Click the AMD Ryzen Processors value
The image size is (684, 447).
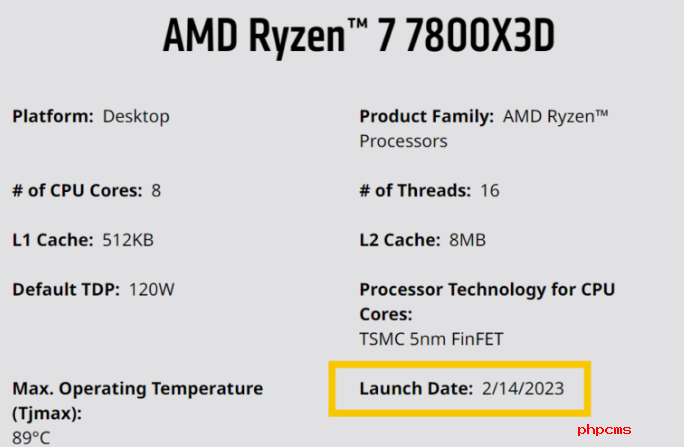[x=483, y=129]
